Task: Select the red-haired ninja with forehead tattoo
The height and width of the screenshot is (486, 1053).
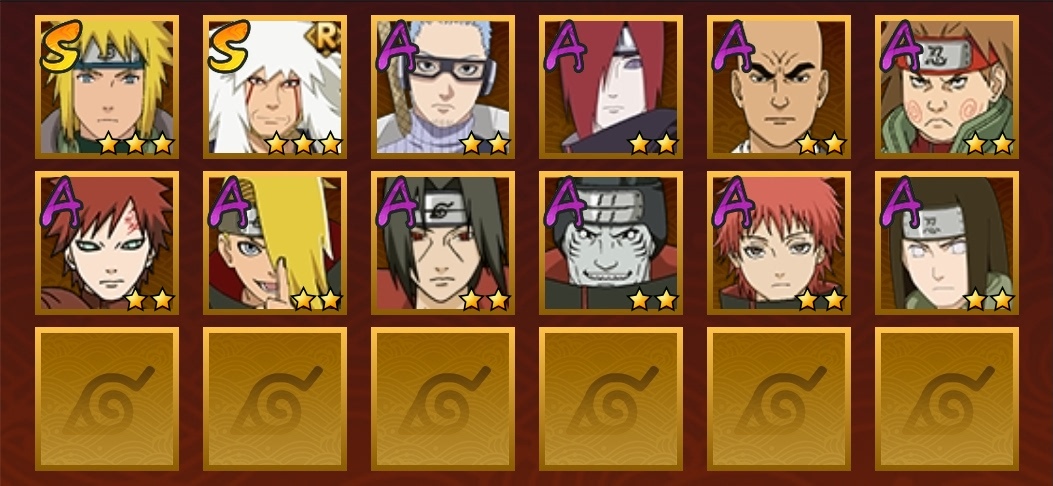Action: coord(107,242)
